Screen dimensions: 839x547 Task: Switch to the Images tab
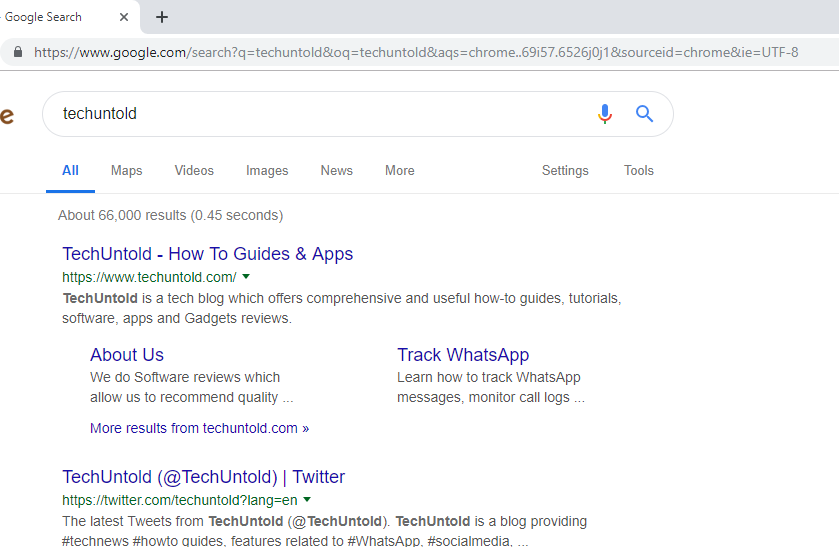pyautogui.click(x=267, y=171)
